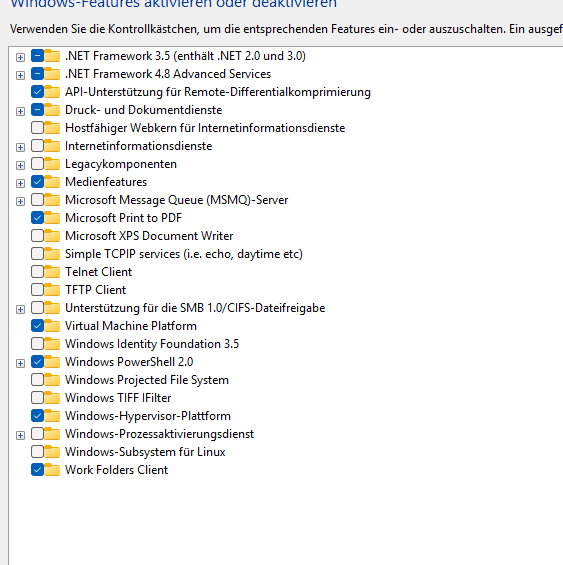Select 'Windows-Prozessaktivierungsdienst' row text
This screenshot has width=563, height=565.
160,434
